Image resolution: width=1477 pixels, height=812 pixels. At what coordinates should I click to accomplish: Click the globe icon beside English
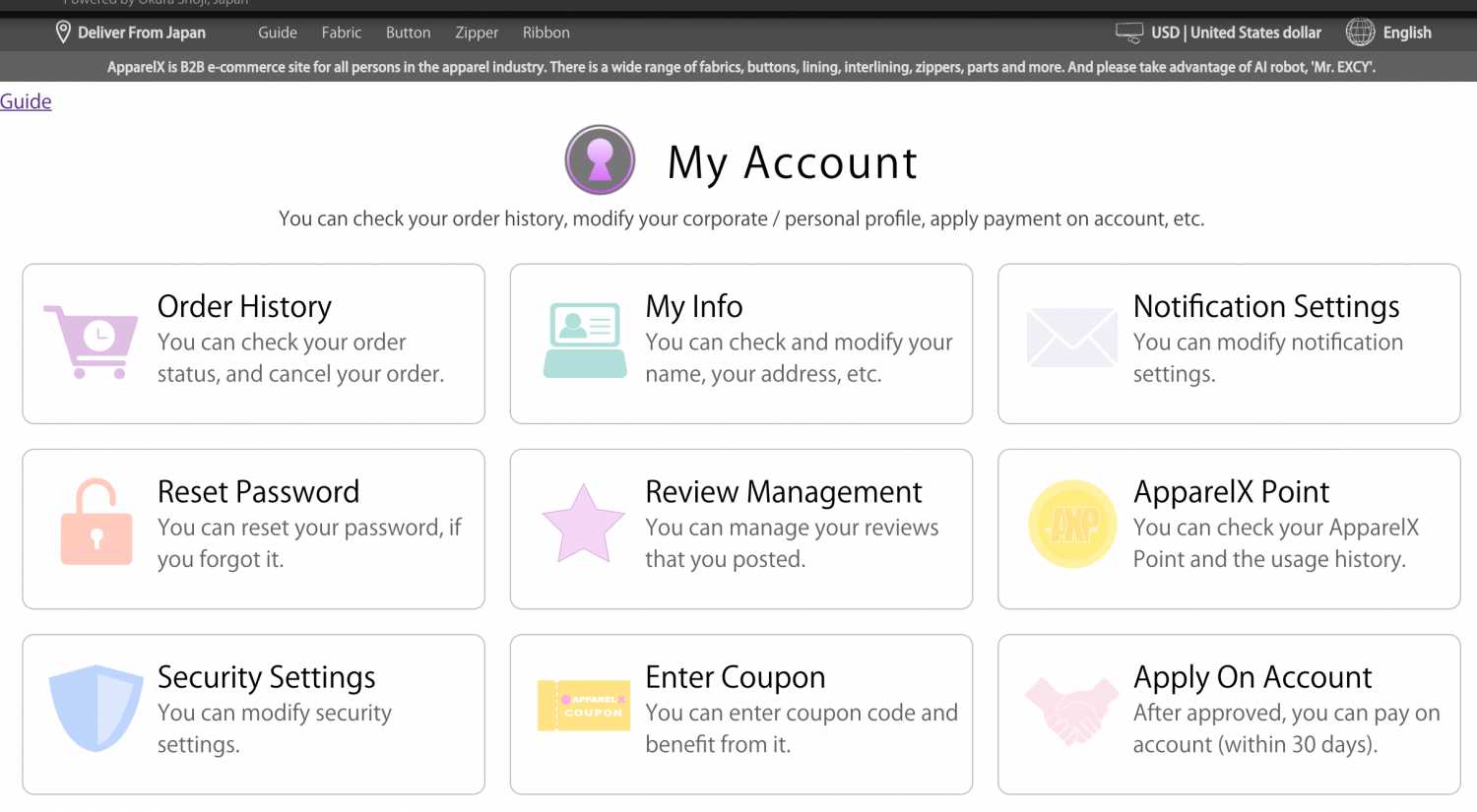(1360, 32)
